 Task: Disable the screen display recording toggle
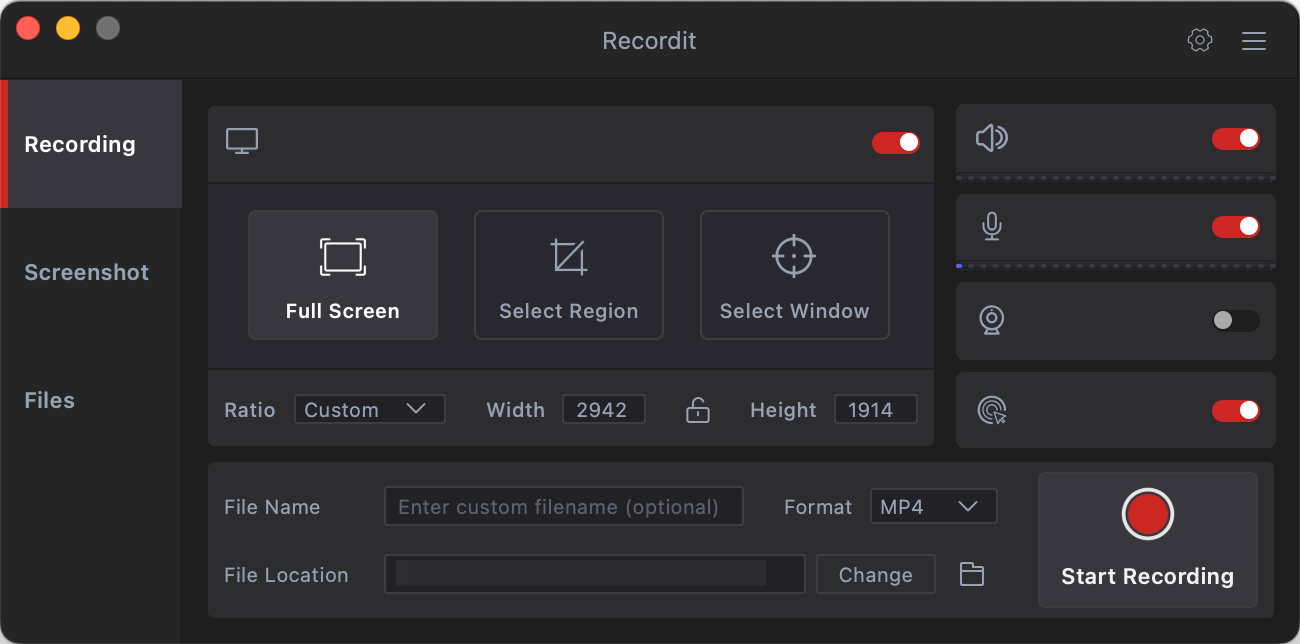(896, 143)
